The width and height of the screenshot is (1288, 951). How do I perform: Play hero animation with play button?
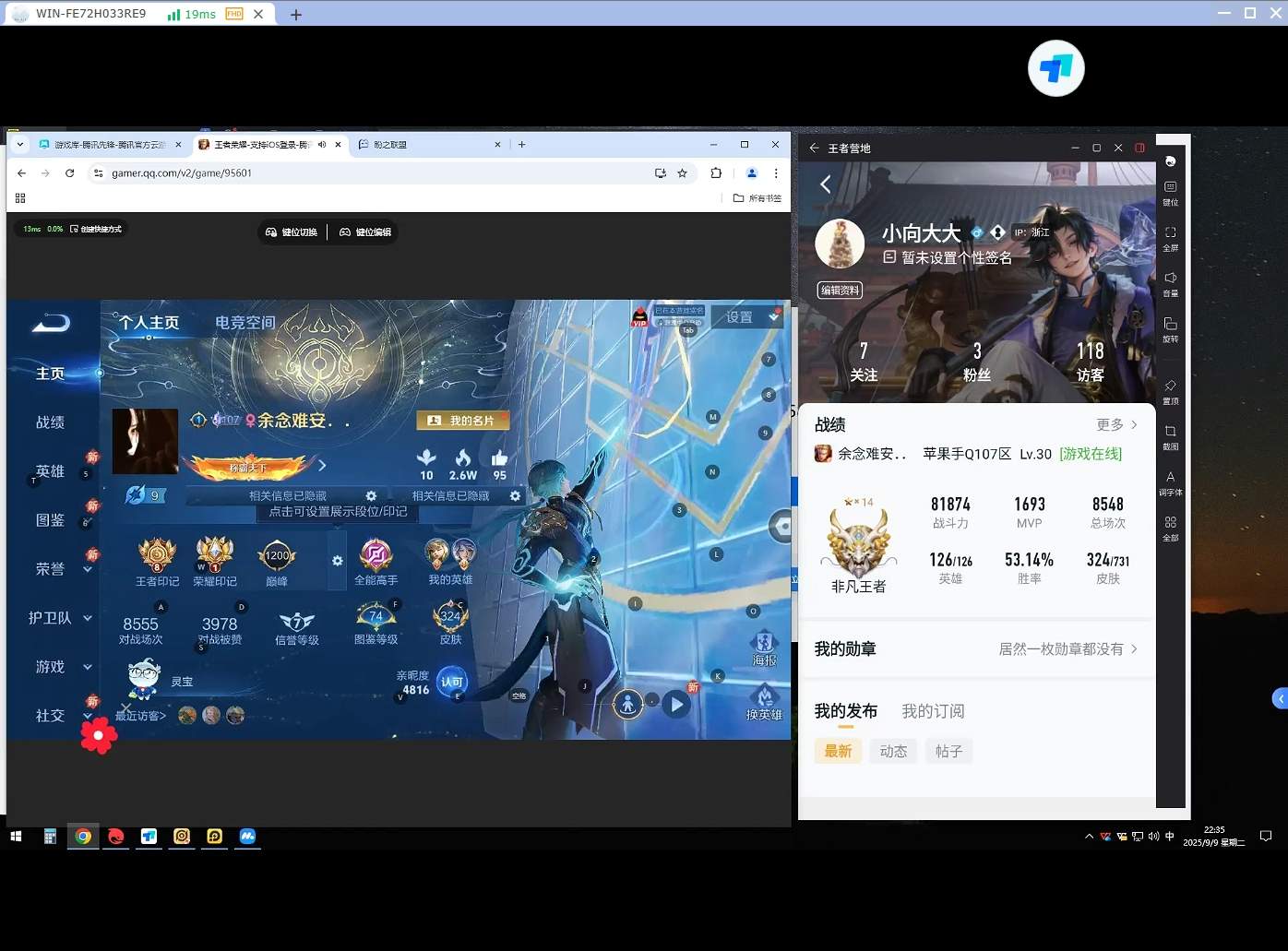(677, 705)
